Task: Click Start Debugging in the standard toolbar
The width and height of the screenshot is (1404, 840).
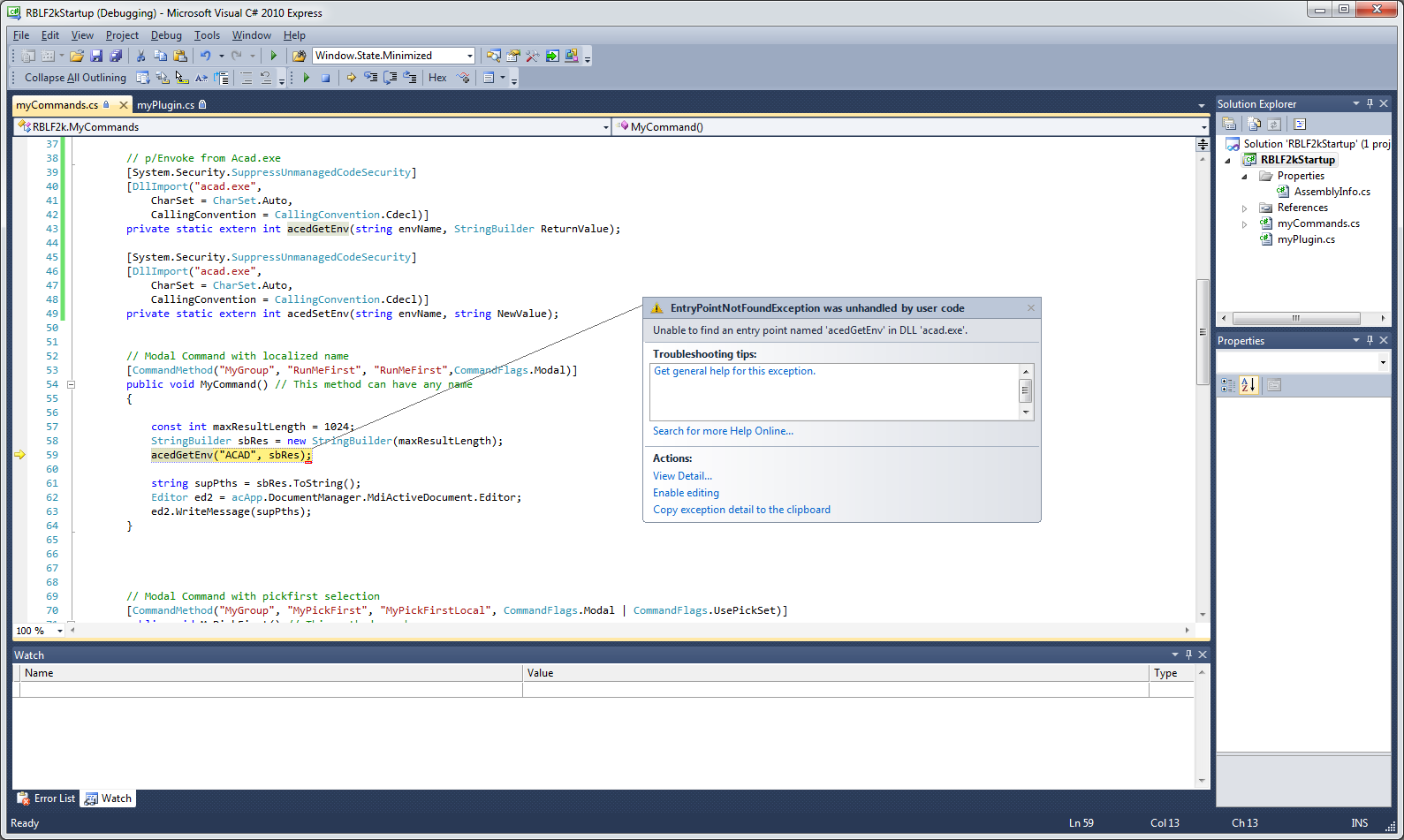Action: pyautogui.click(x=273, y=56)
